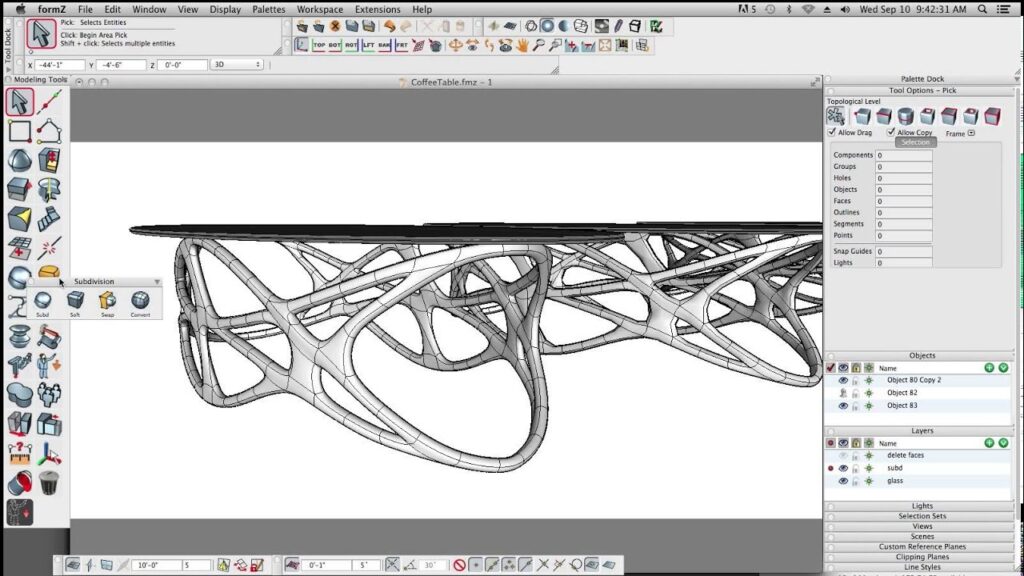The height and width of the screenshot is (576, 1024).
Task: Open the 3D projection dropdown
Action: tap(236, 63)
